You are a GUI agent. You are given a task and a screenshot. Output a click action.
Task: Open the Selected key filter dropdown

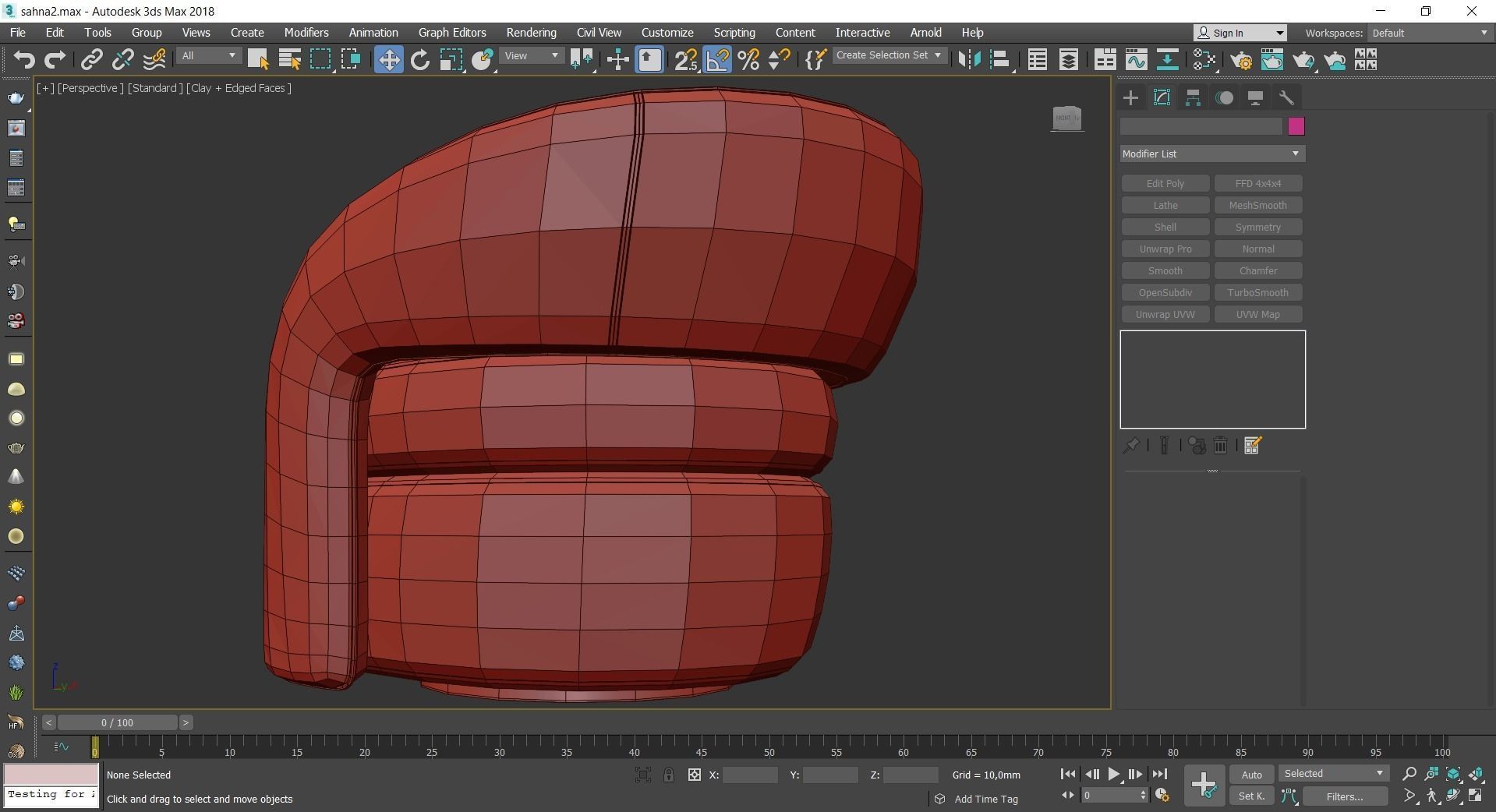(x=1333, y=773)
